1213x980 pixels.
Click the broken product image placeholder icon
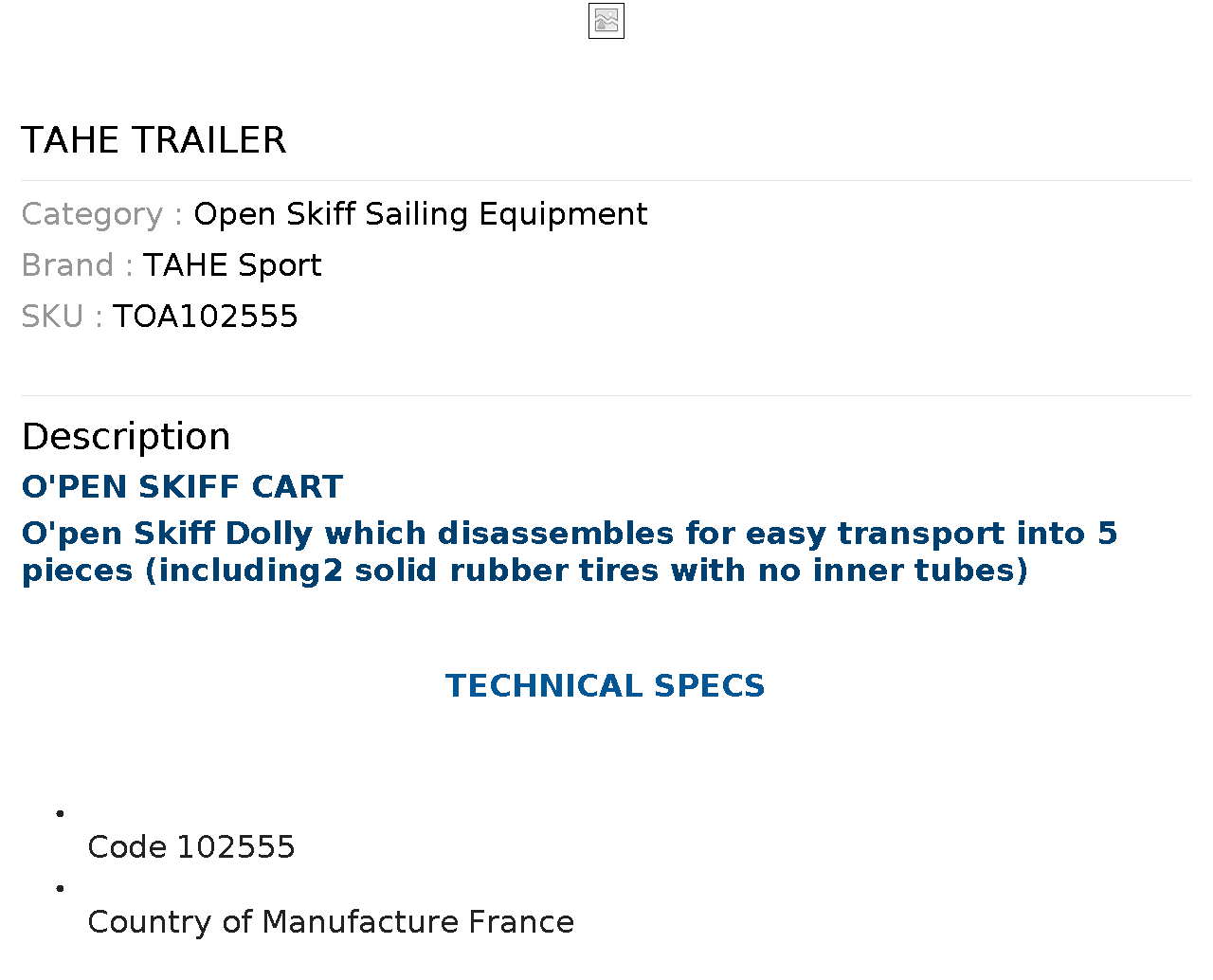[x=606, y=21]
